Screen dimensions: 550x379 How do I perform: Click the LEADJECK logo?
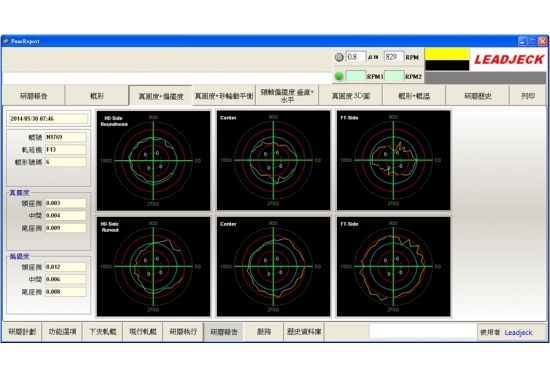(x=509, y=60)
